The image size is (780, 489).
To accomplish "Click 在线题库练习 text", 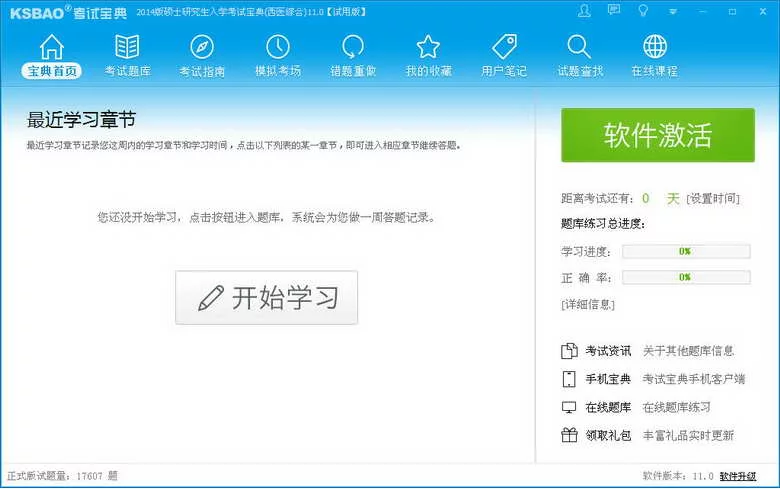I will (x=677, y=407).
